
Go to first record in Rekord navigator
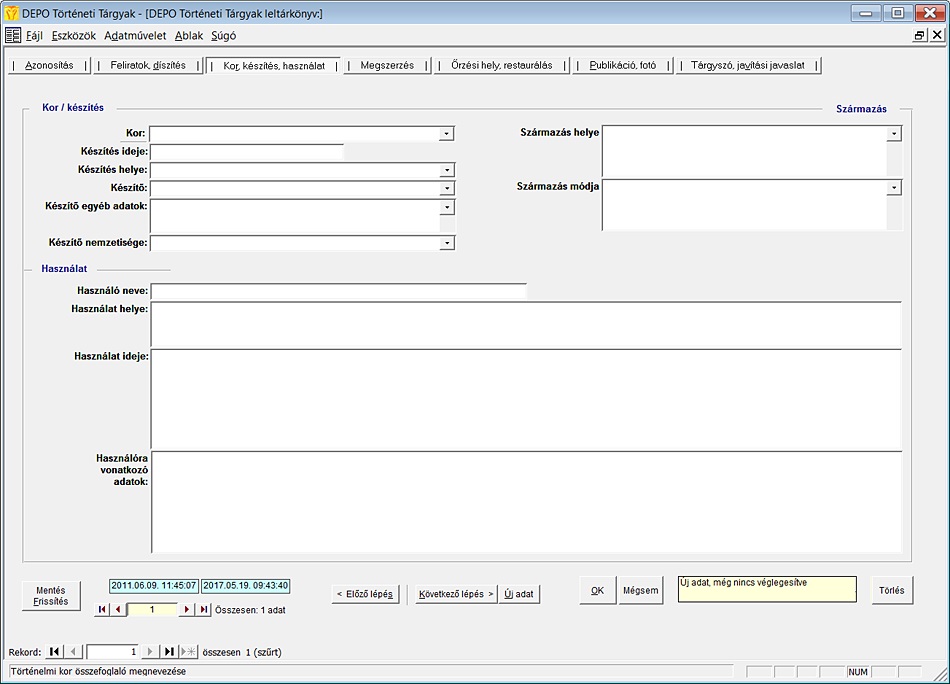click(54, 652)
